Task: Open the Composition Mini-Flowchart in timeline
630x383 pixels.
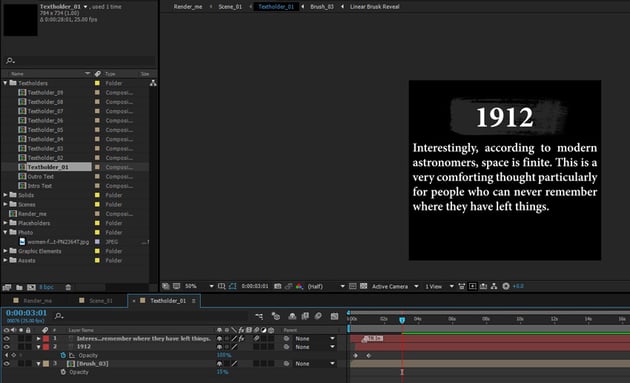Action: click(259, 317)
